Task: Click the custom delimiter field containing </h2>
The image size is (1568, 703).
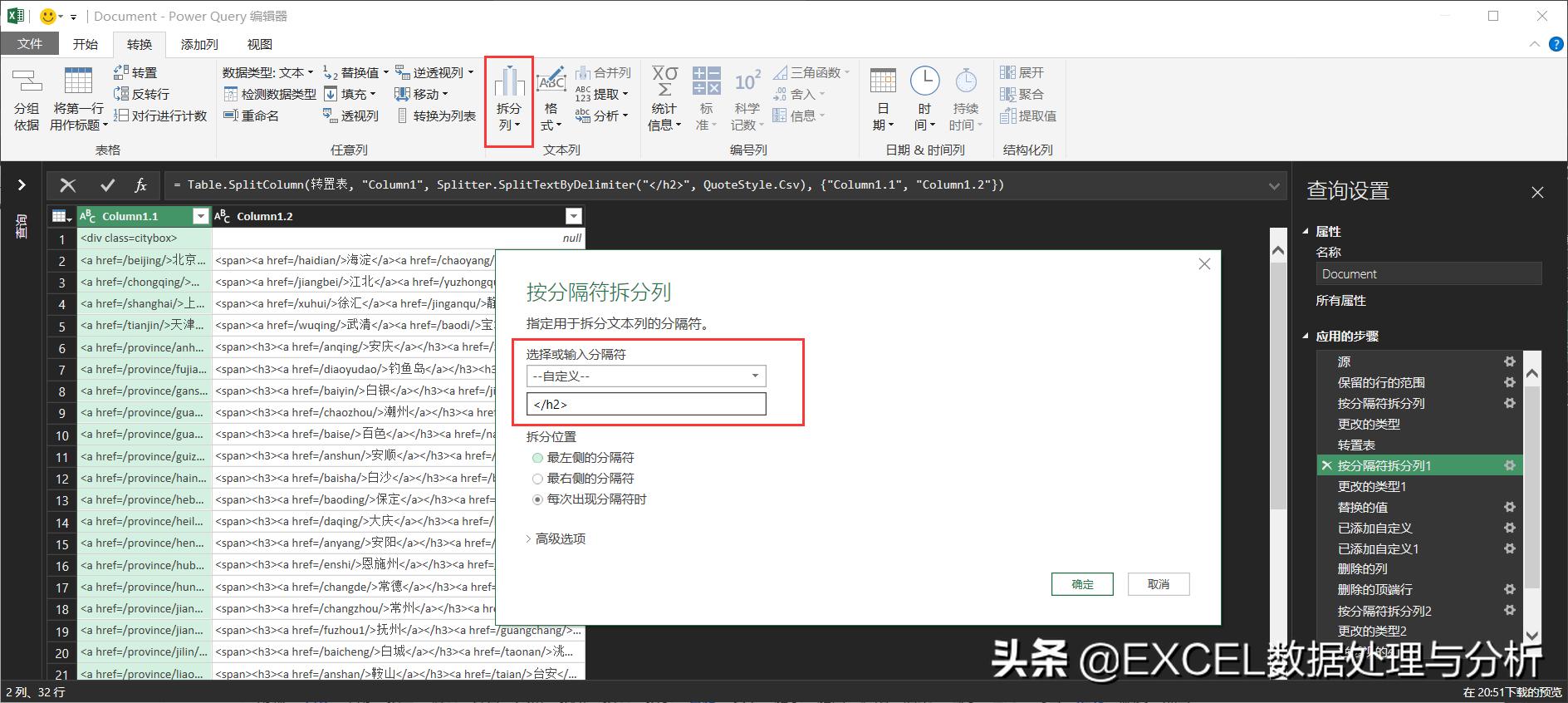Action: [x=646, y=404]
